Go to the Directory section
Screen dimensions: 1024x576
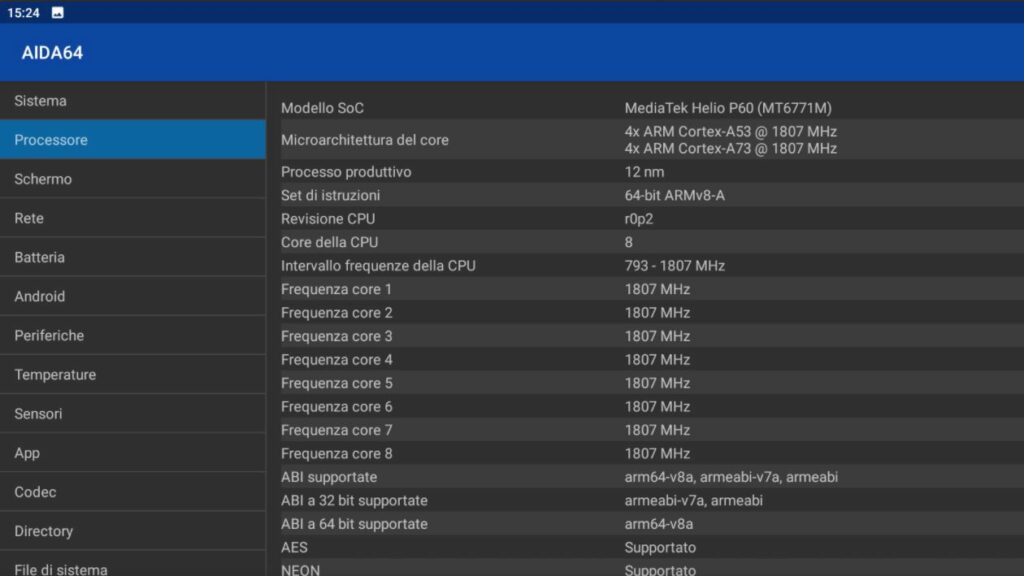click(x=132, y=531)
